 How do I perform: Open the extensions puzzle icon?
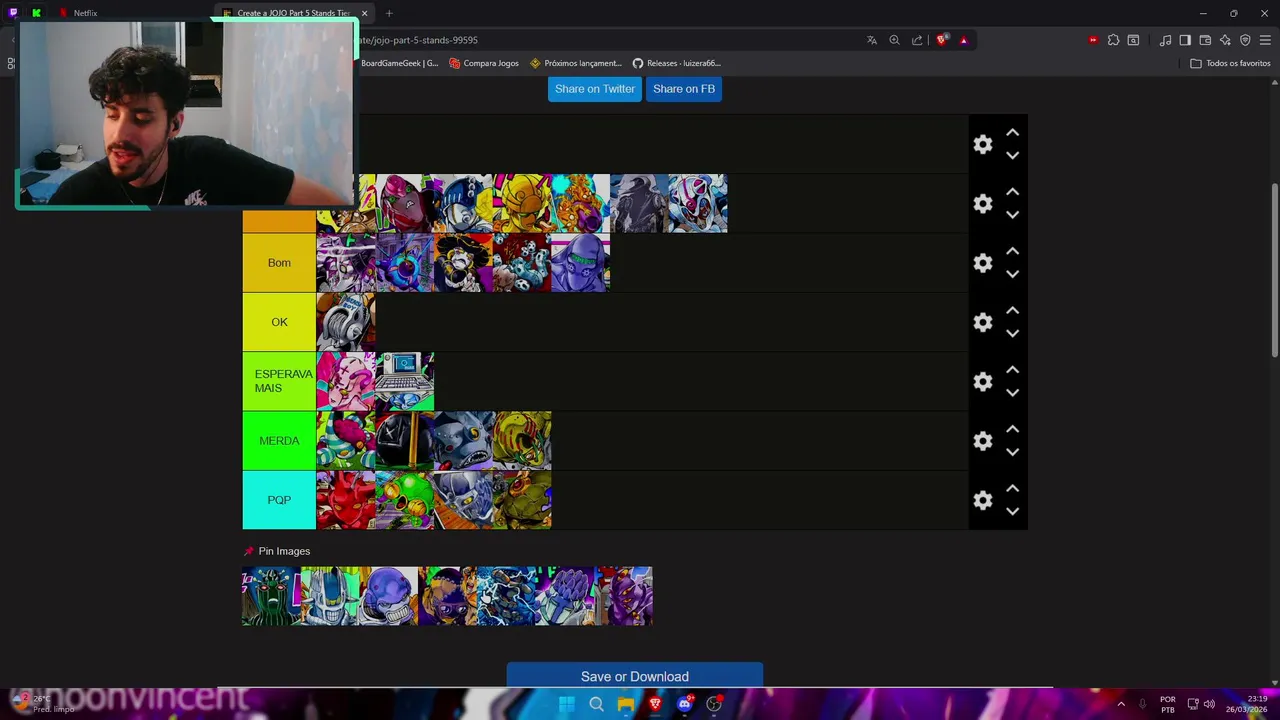pos(1113,40)
